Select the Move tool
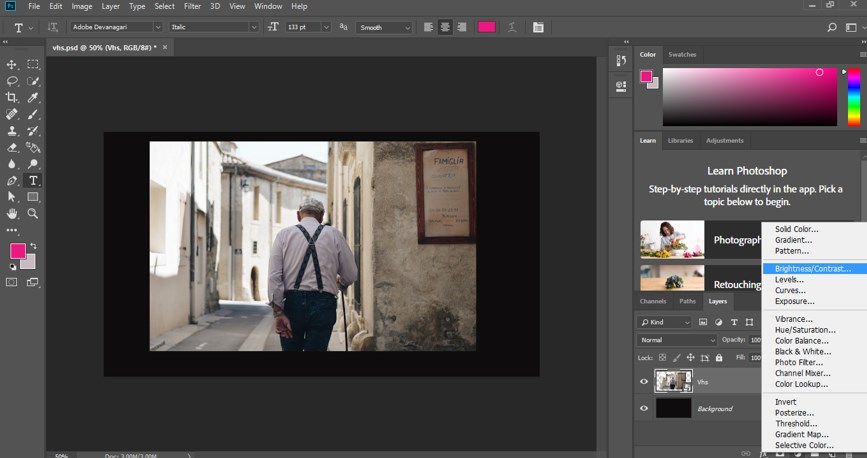 coord(12,64)
